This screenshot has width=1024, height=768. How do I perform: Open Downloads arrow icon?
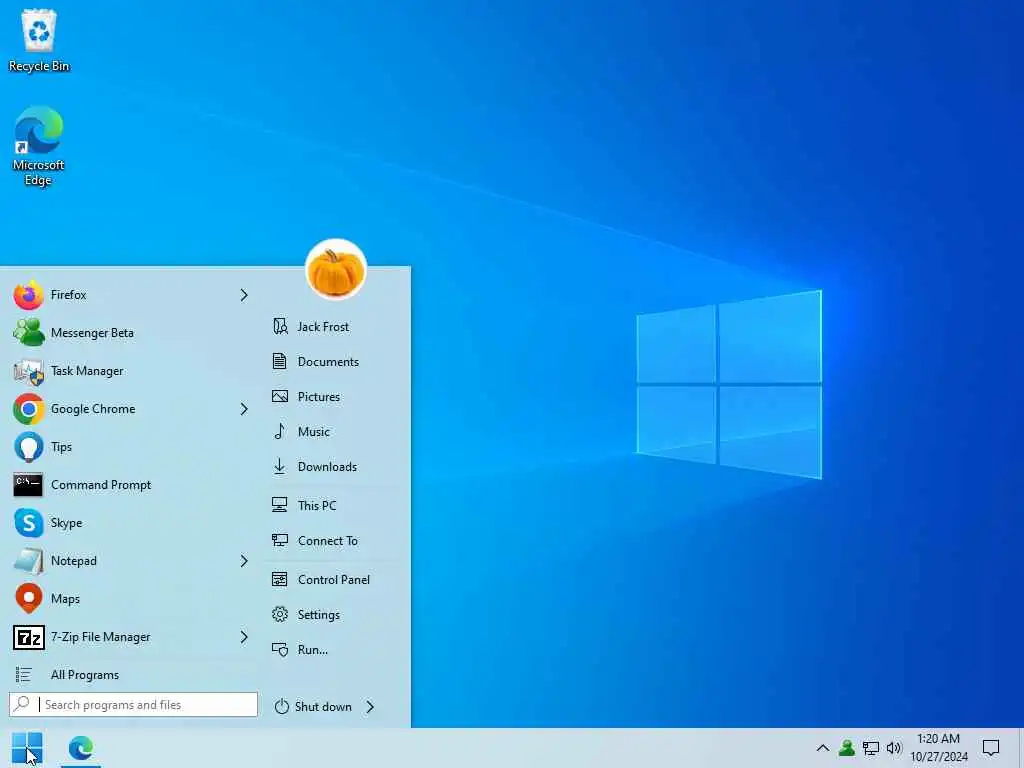280,466
